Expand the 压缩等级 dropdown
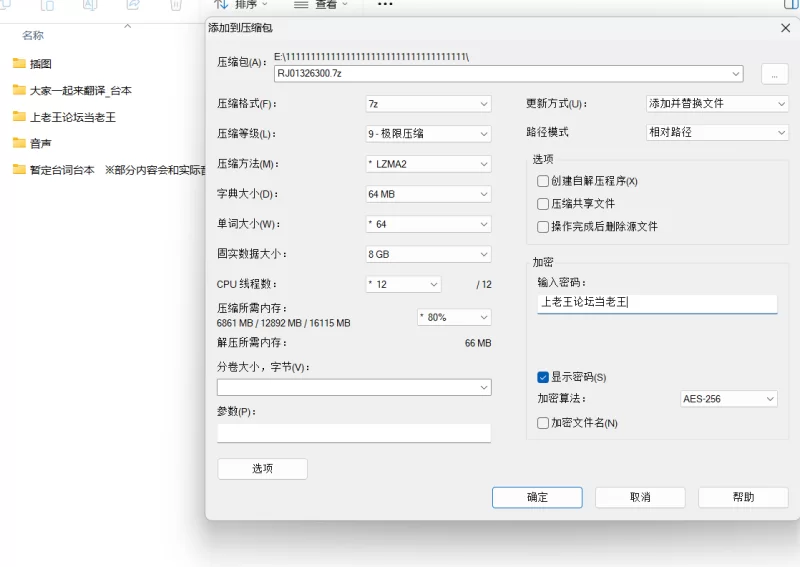Screen dimensions: 800x567 point(428,134)
